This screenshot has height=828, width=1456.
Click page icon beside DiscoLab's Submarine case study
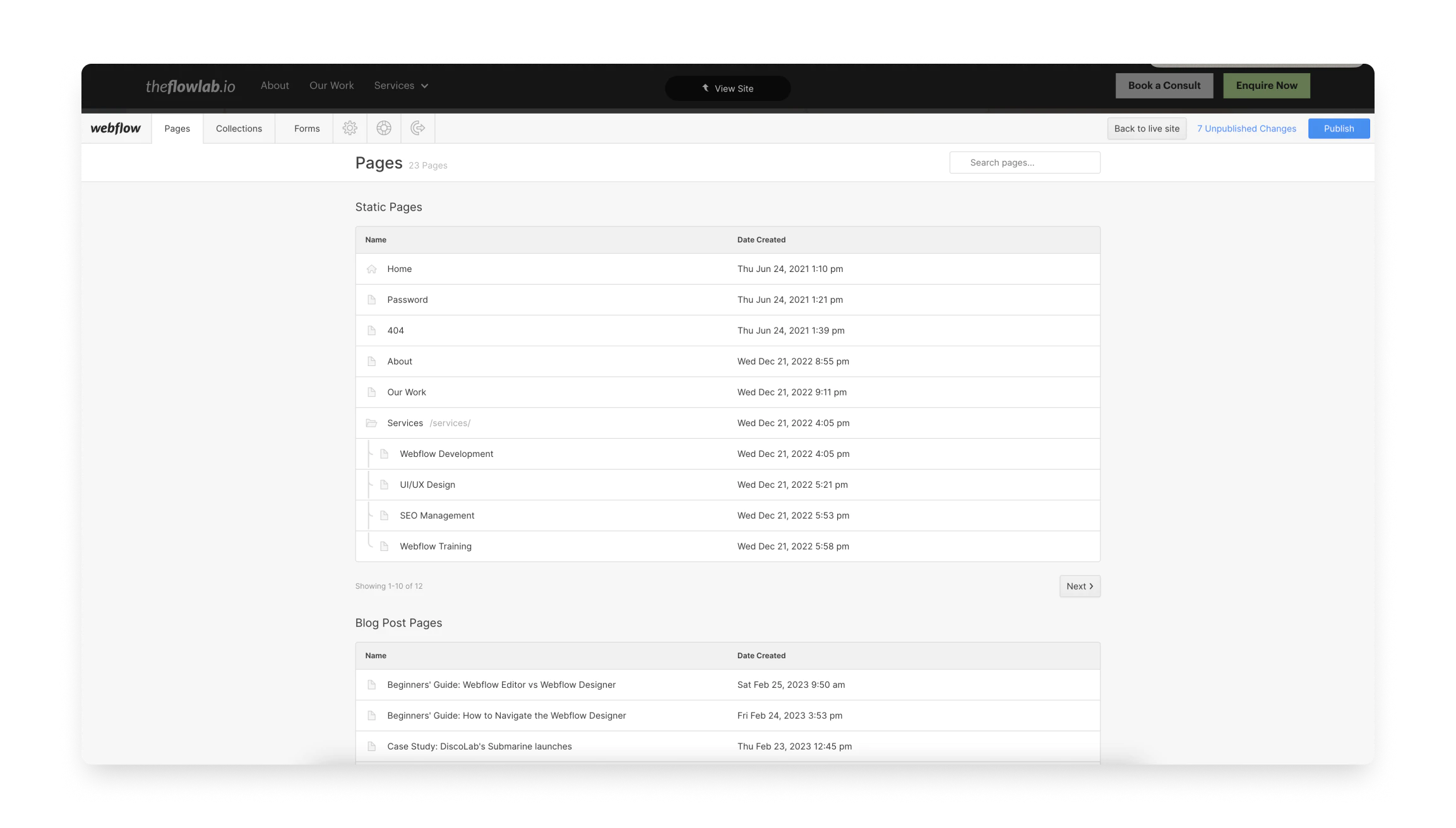(371, 747)
